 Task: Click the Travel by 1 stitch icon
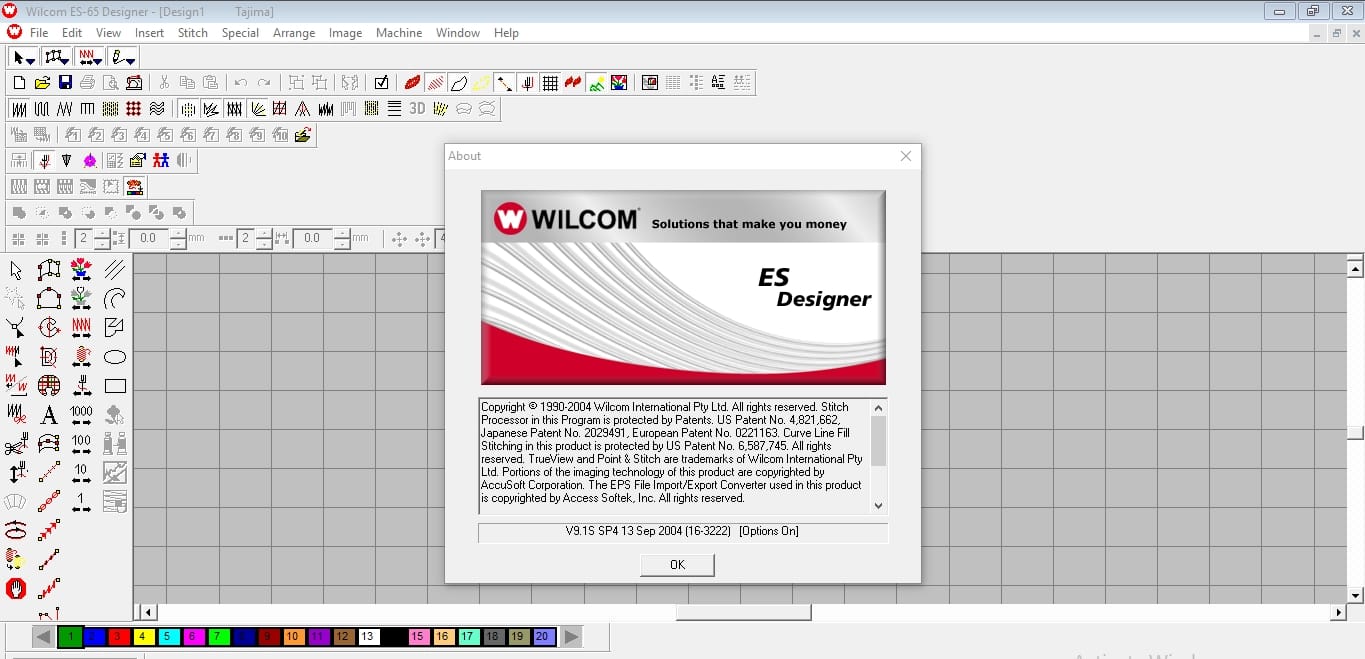(x=82, y=501)
